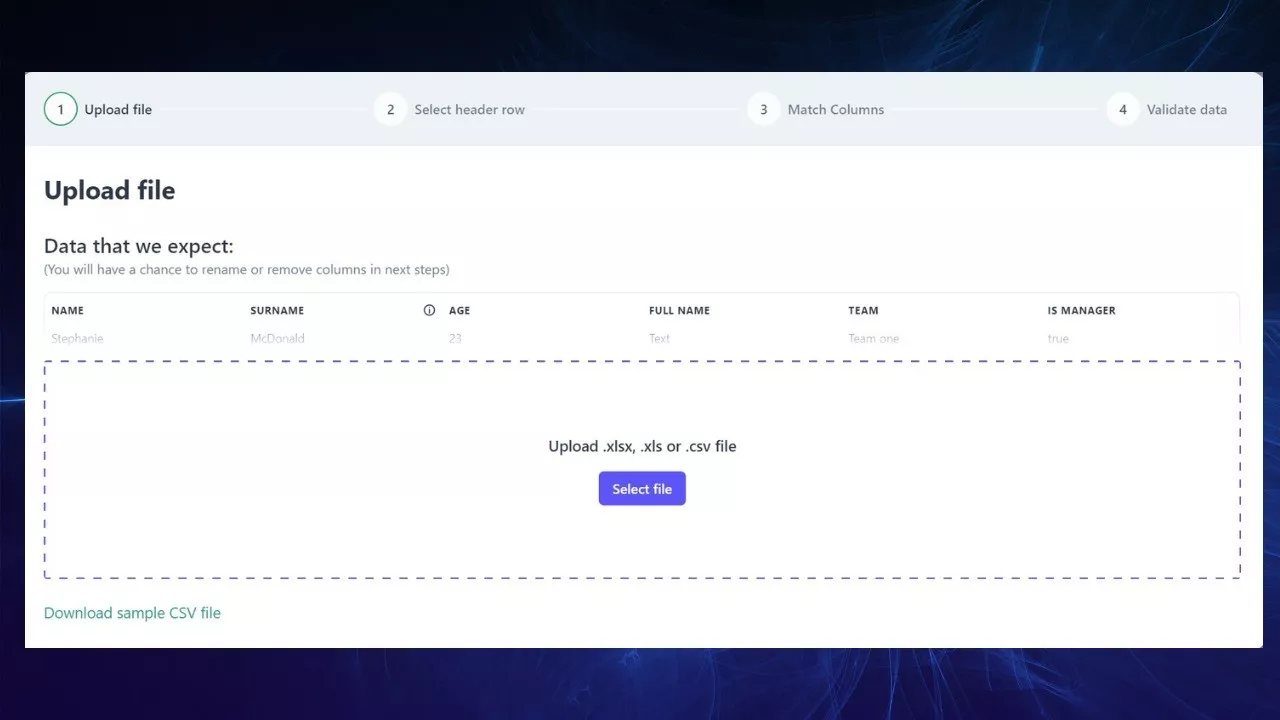Jump to the "Validate data" step

click(1186, 110)
